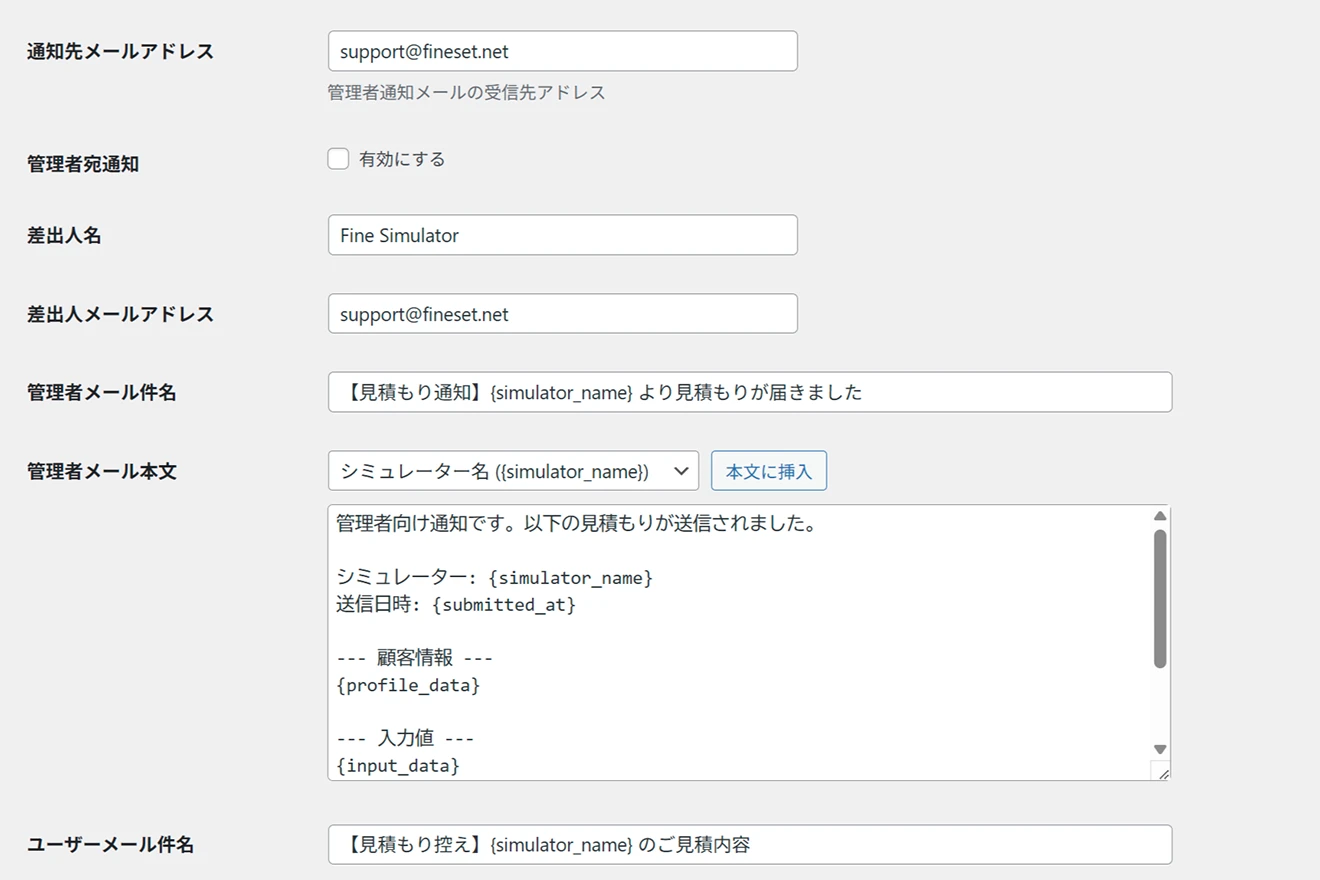Viewport: 1320px width, 880px height.
Task: Click the 有効にする checkbox label text
Action: [402, 159]
